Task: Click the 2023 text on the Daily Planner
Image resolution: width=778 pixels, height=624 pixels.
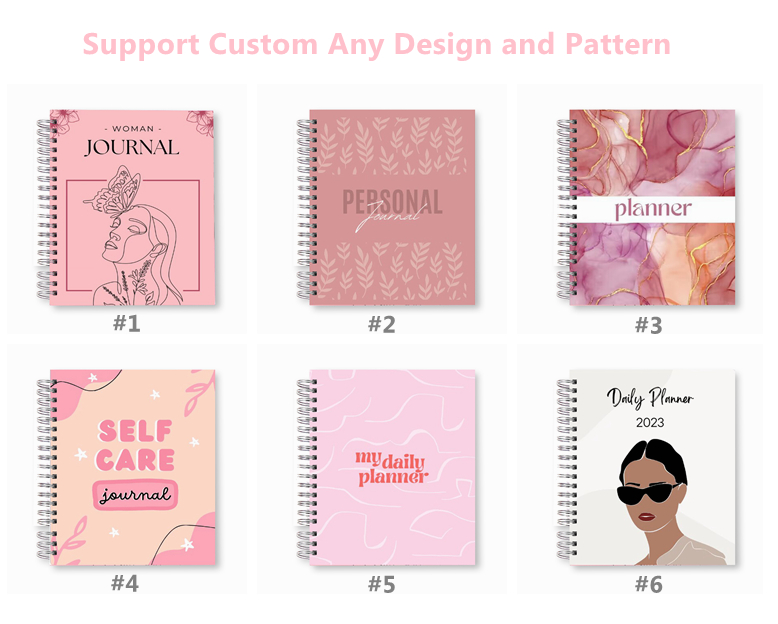Action: 650,423
